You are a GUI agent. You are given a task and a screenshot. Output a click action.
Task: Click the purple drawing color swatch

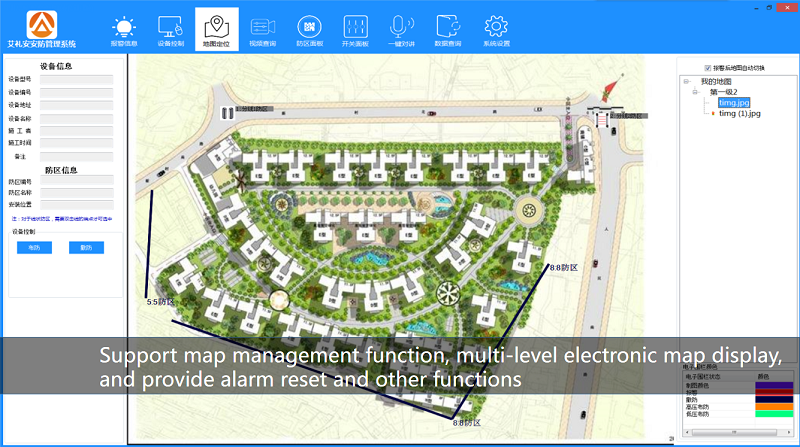(x=774, y=385)
